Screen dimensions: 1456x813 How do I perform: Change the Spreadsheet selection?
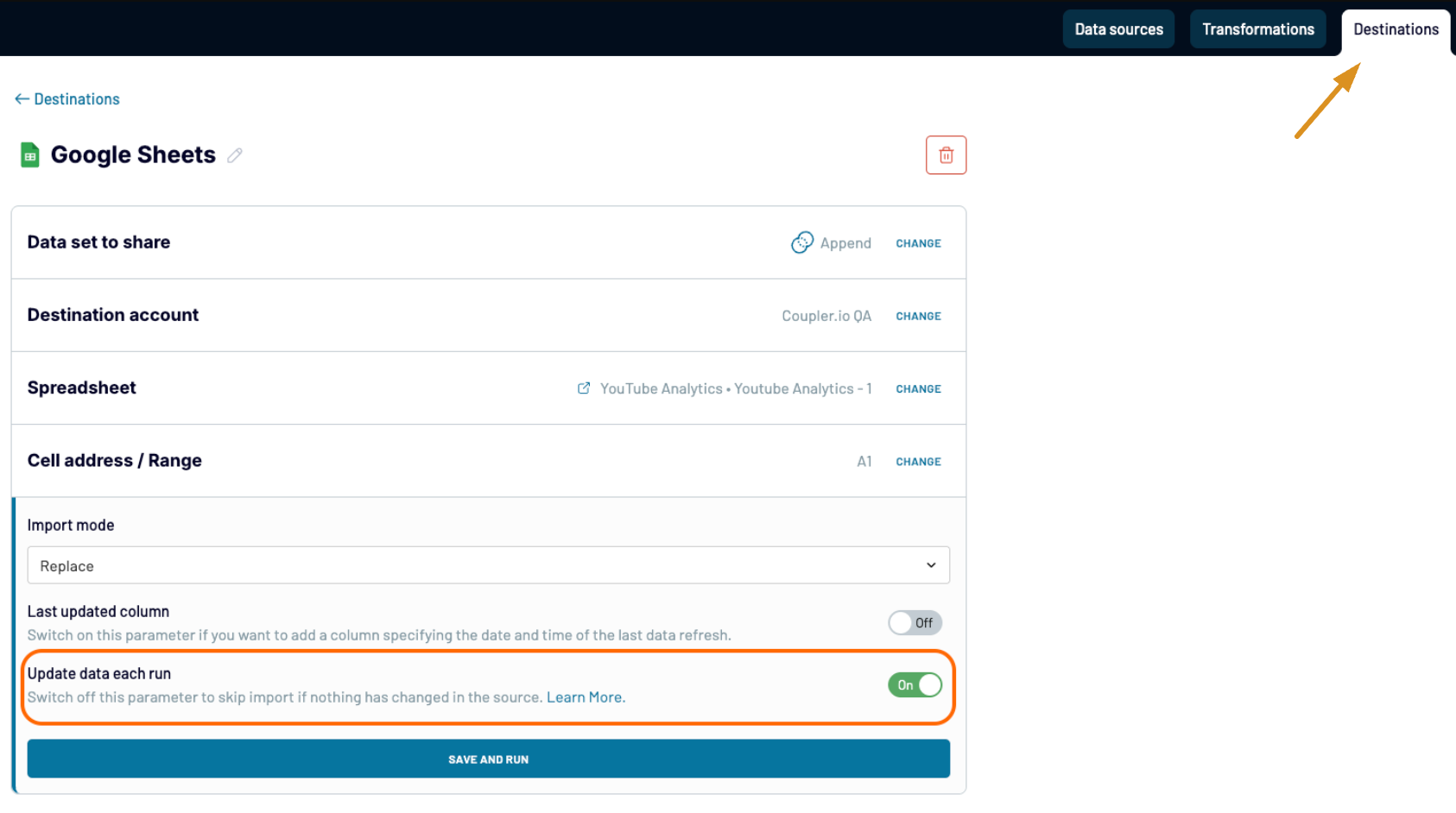(x=918, y=389)
